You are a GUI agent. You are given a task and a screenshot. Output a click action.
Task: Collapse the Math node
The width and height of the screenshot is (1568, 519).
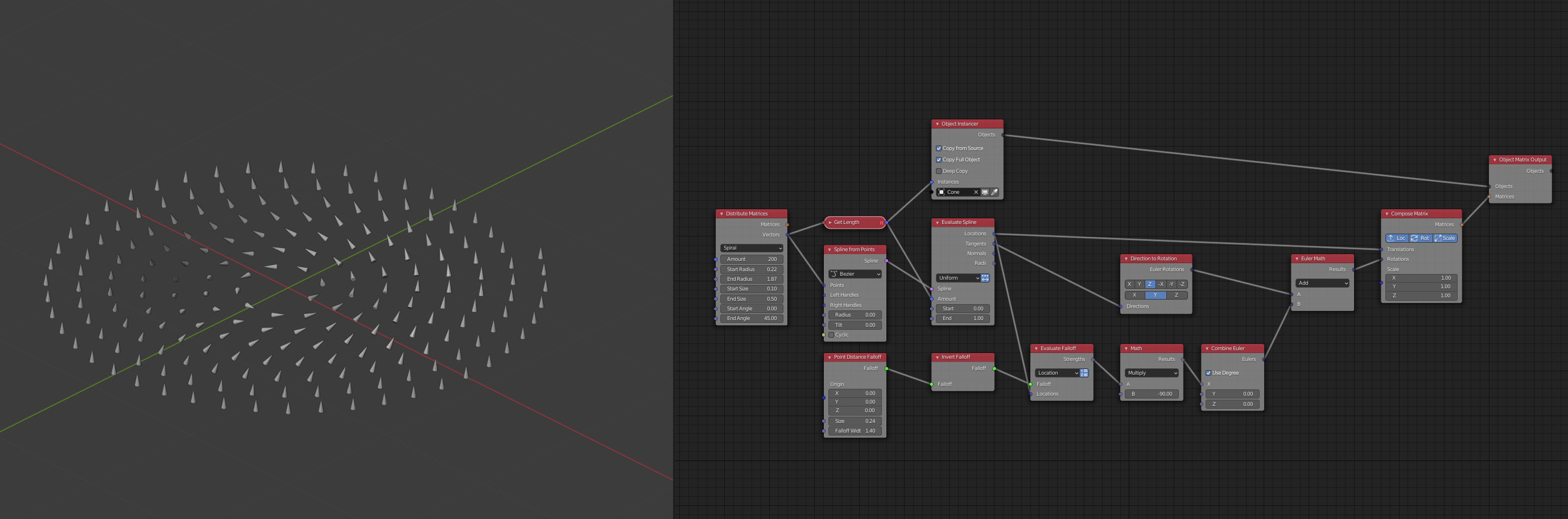[x=1125, y=349]
